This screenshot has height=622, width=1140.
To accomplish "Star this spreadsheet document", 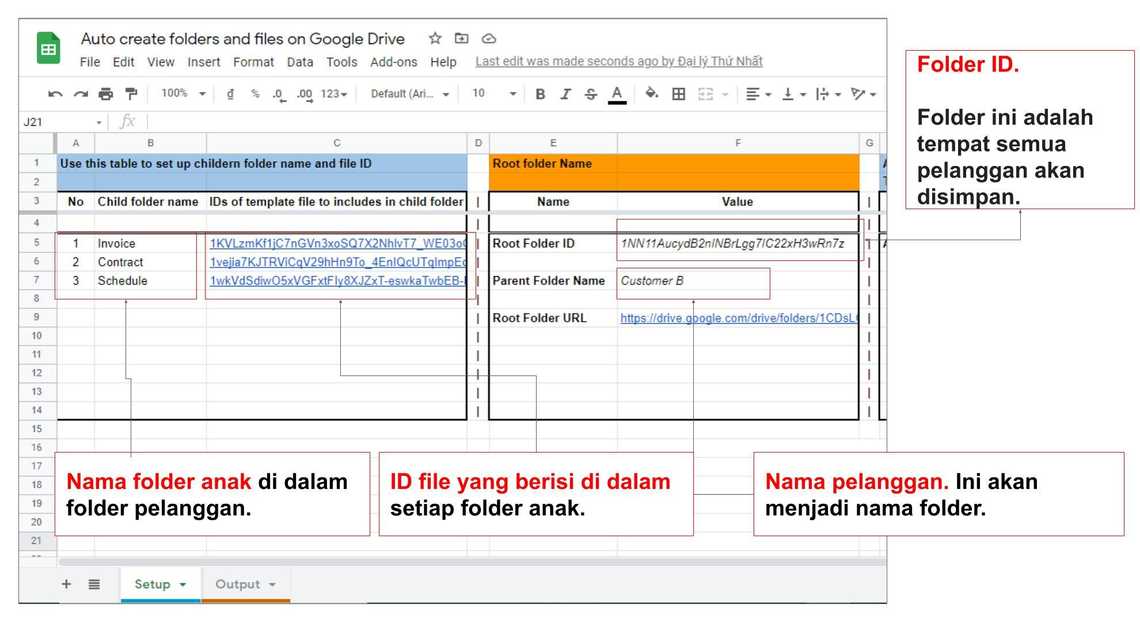I will click(x=435, y=39).
